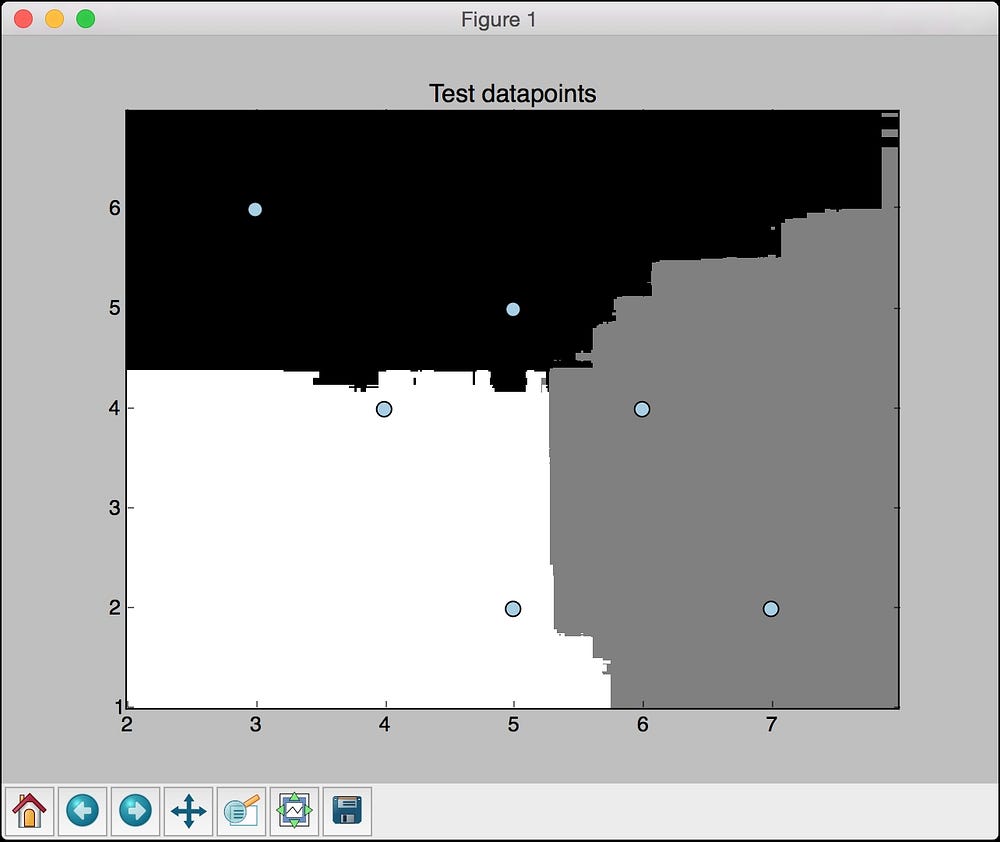Click y-axis tick label 3
Screen dimensions: 1000x842
114,508
